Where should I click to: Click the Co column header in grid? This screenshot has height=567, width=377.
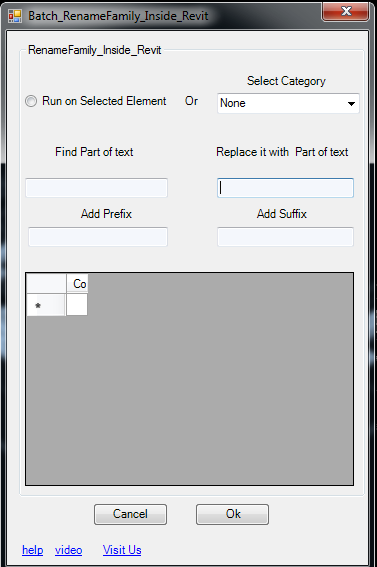[77, 284]
